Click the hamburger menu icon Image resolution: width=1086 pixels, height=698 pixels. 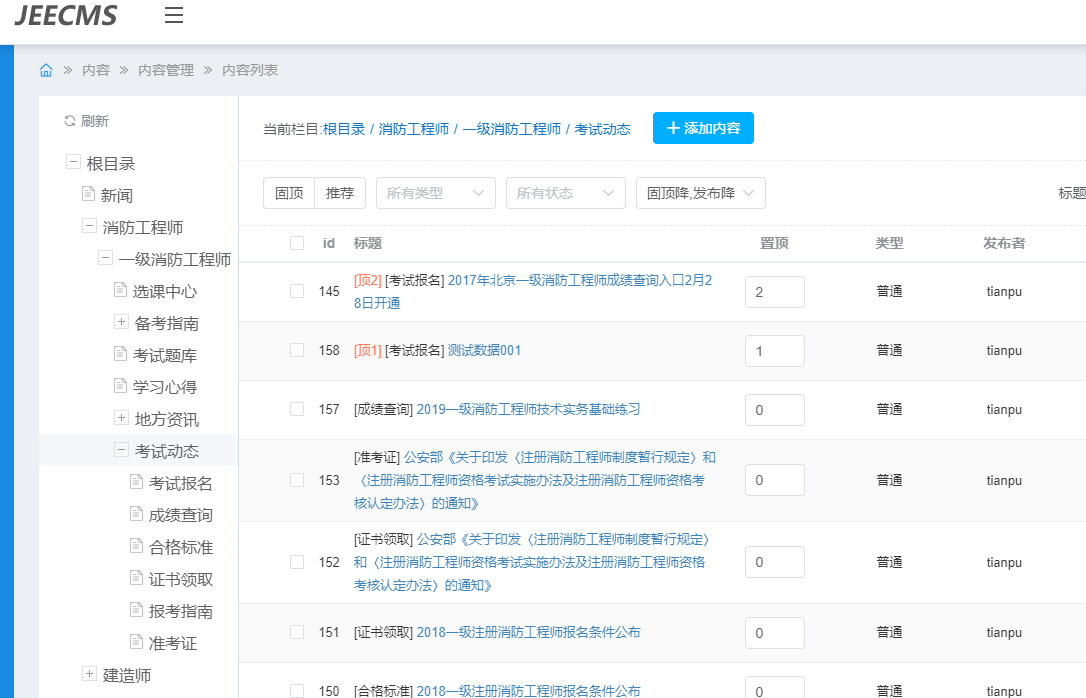(x=174, y=15)
